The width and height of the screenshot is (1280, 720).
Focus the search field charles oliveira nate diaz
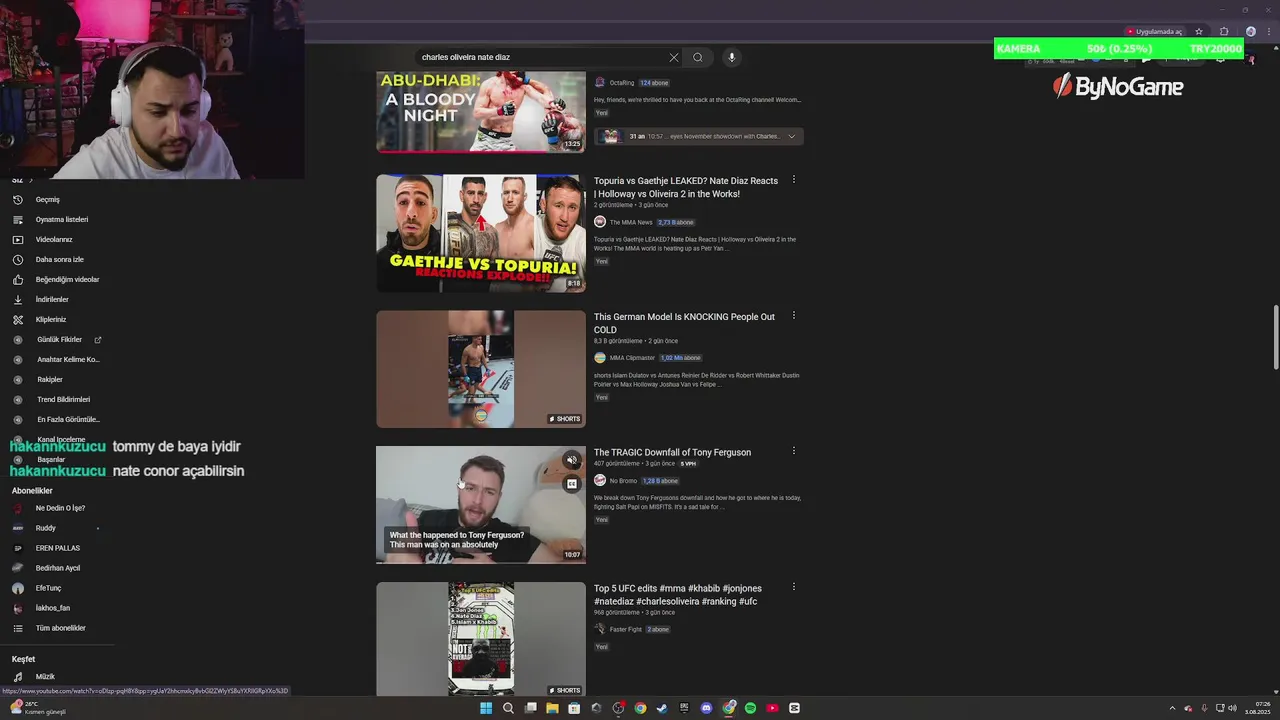[x=540, y=57]
